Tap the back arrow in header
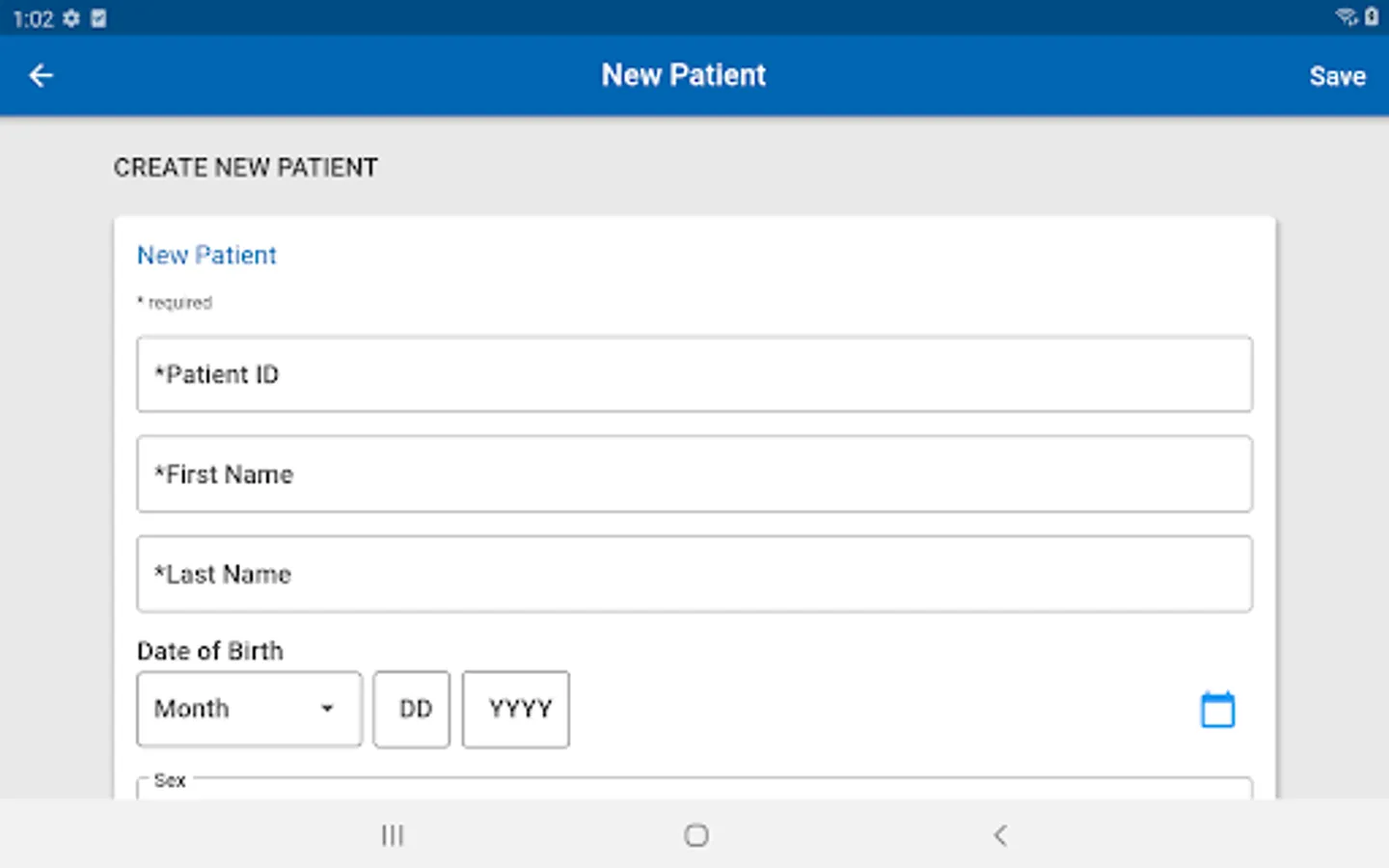 click(41, 75)
